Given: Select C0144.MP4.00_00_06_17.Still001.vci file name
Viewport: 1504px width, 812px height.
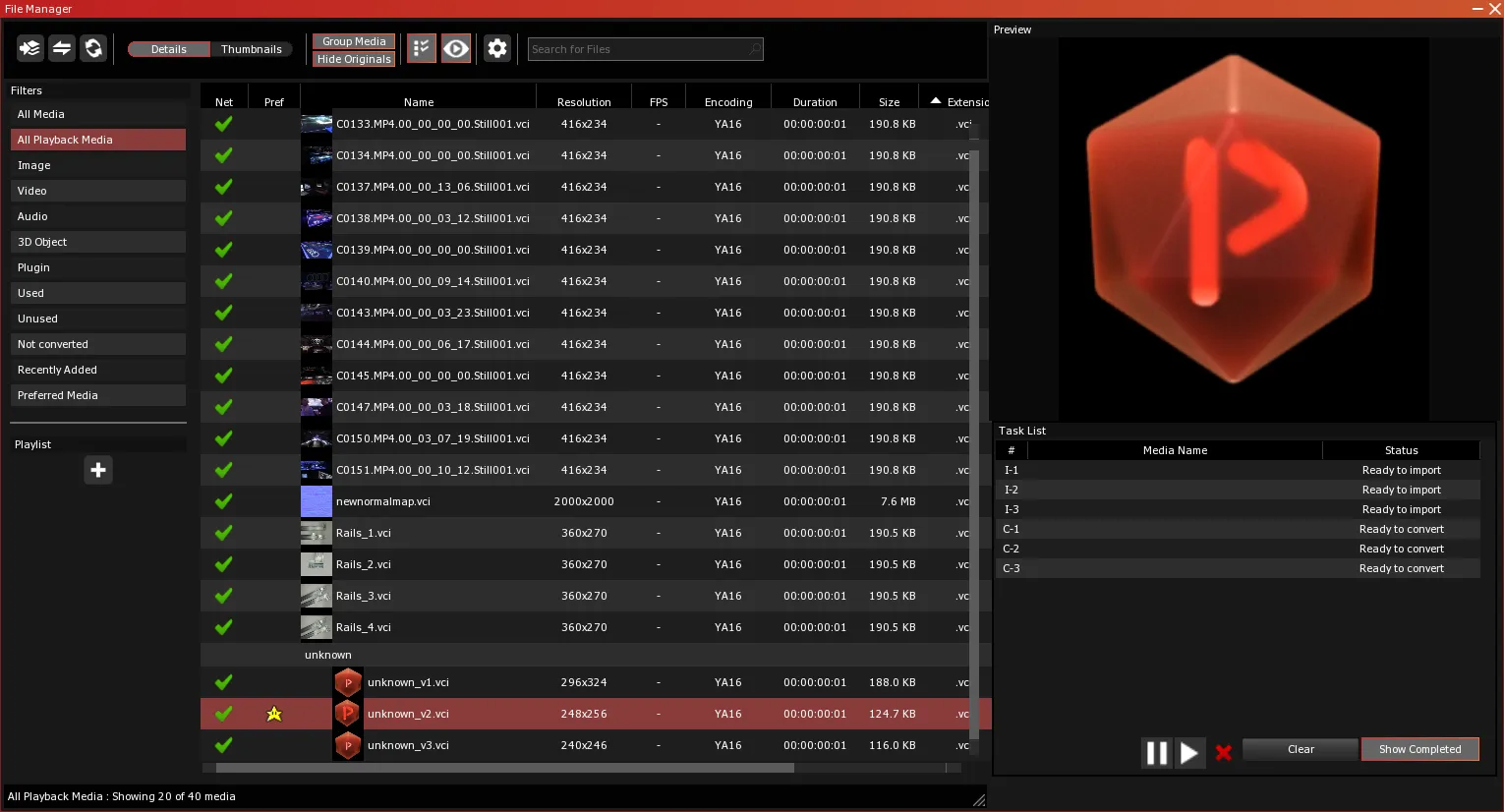Looking at the screenshot, I should point(433,344).
